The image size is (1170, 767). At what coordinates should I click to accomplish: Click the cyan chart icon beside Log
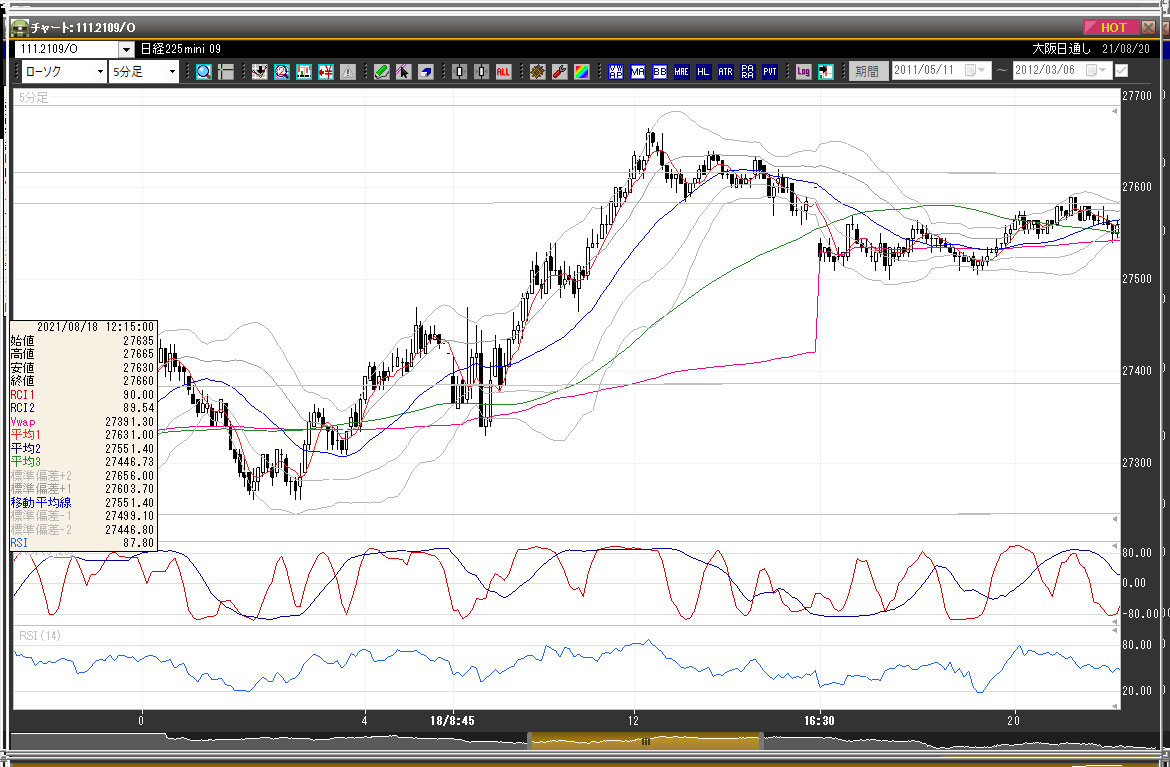pos(825,72)
